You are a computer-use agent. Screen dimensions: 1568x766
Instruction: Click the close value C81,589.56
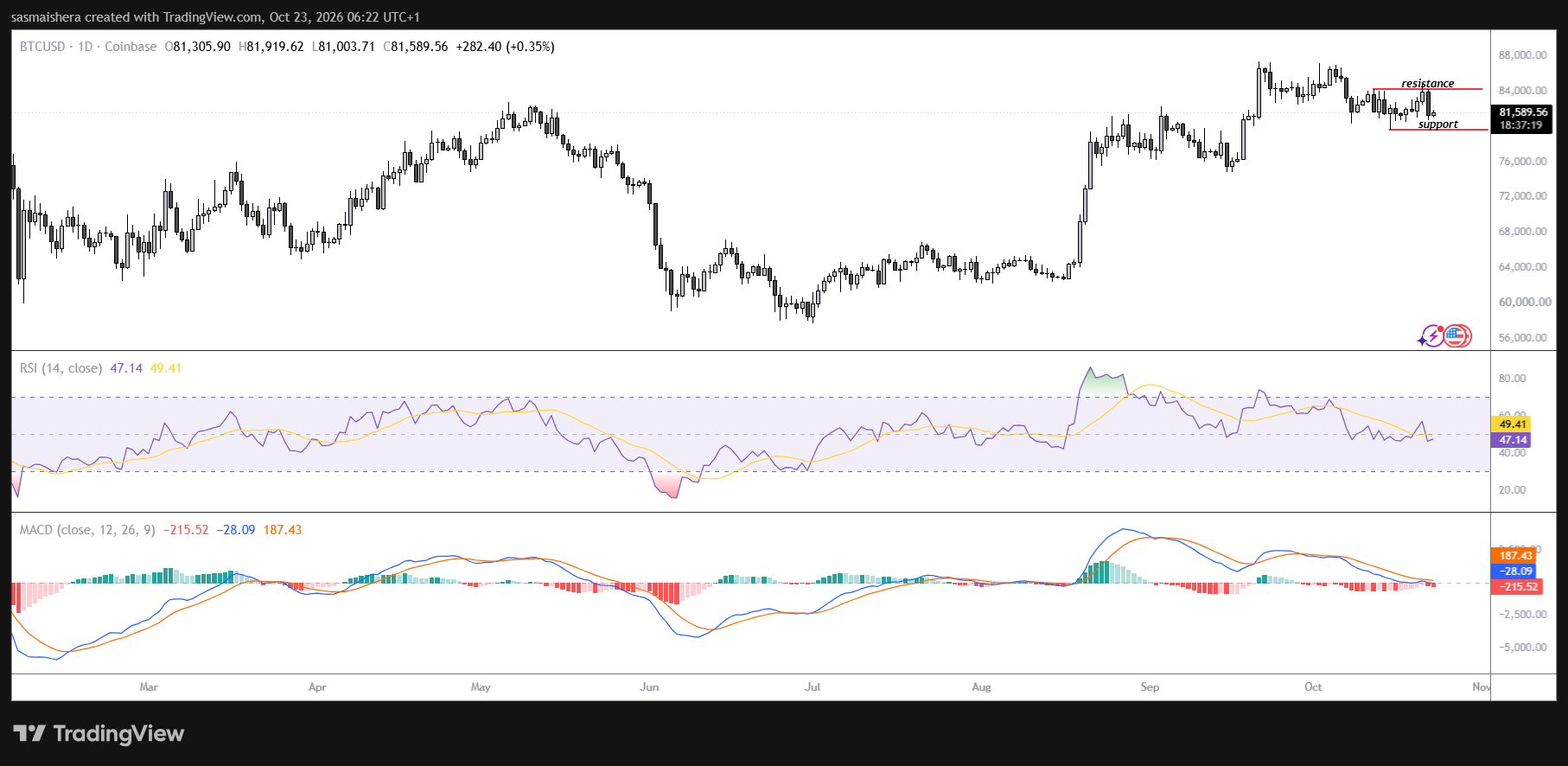416,47
